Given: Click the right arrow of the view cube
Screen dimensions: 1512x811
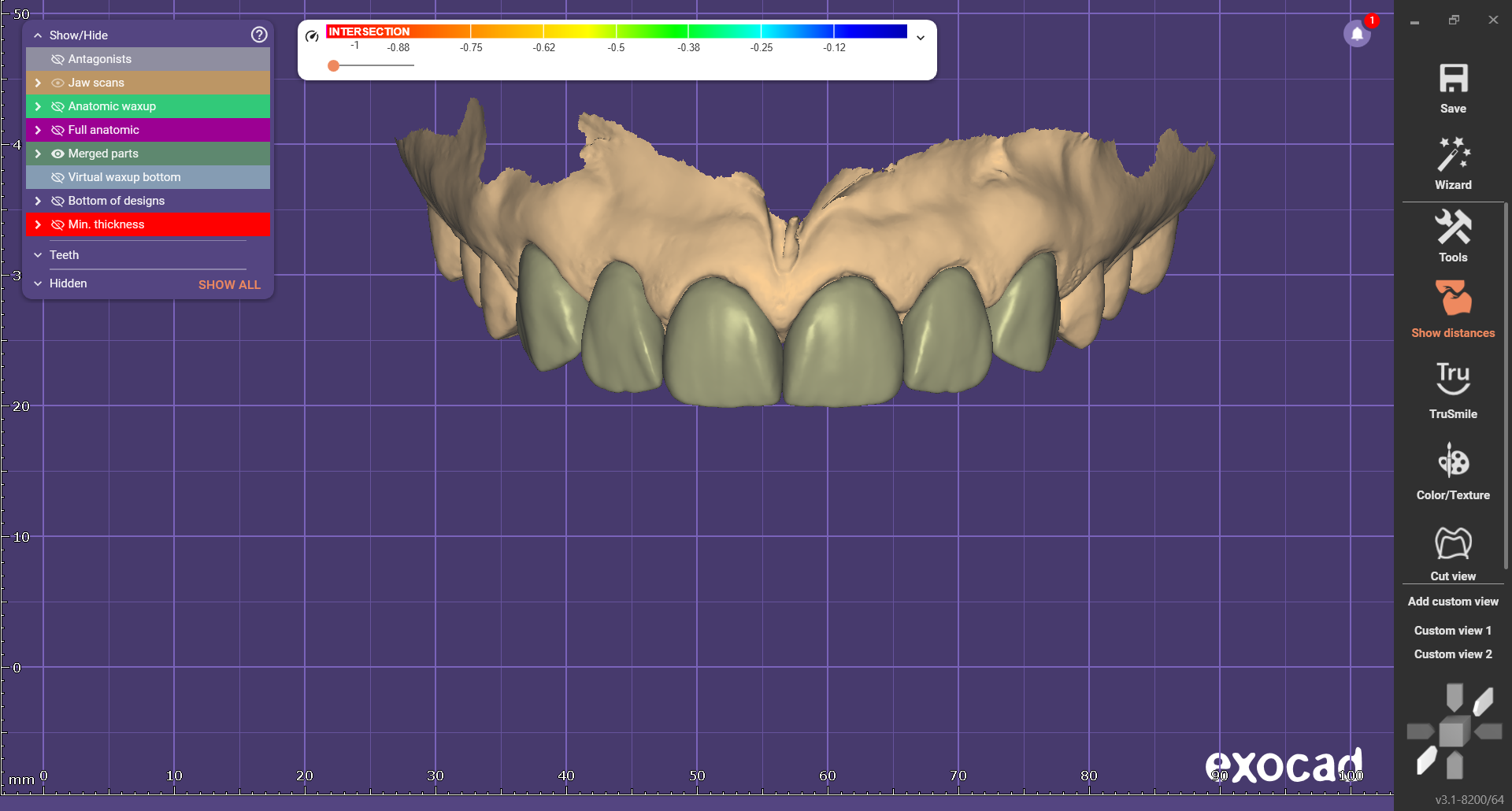Looking at the screenshot, I should 1488,732.
